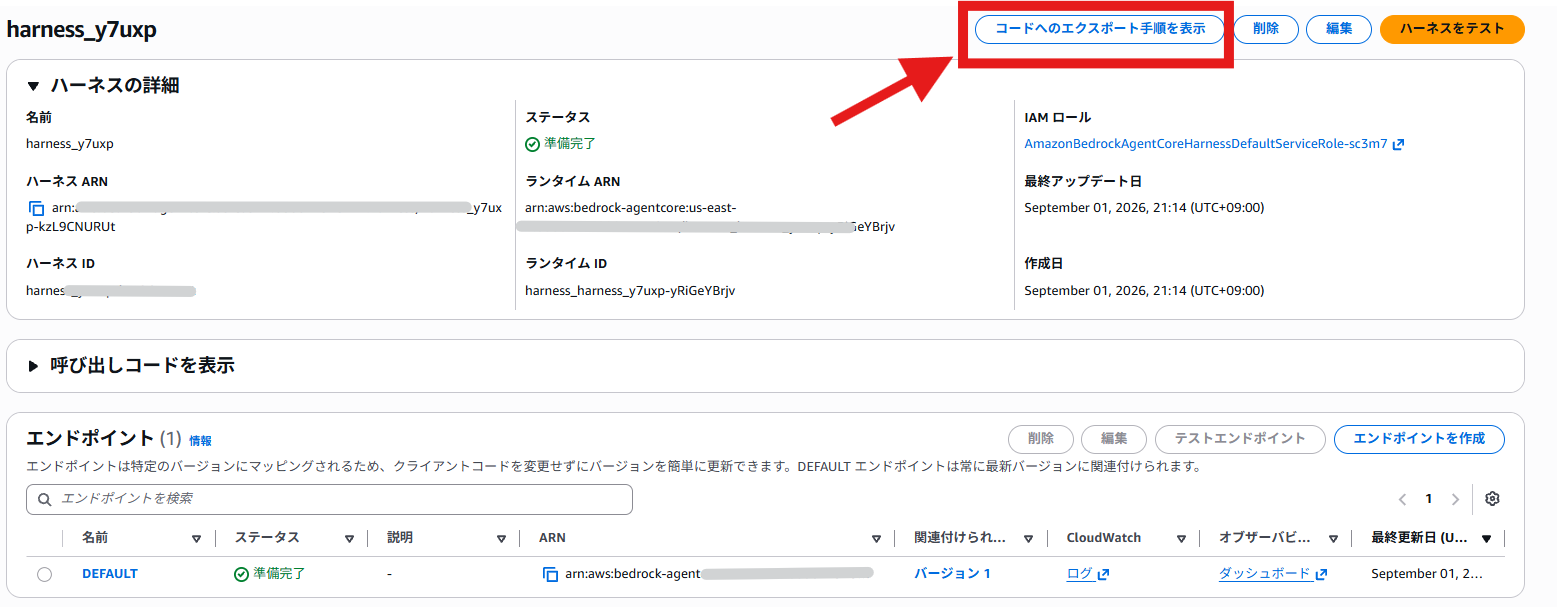Screen dimensions: 1557x607
Task: Click the top 編集 button for harness
Action: coord(1339,29)
